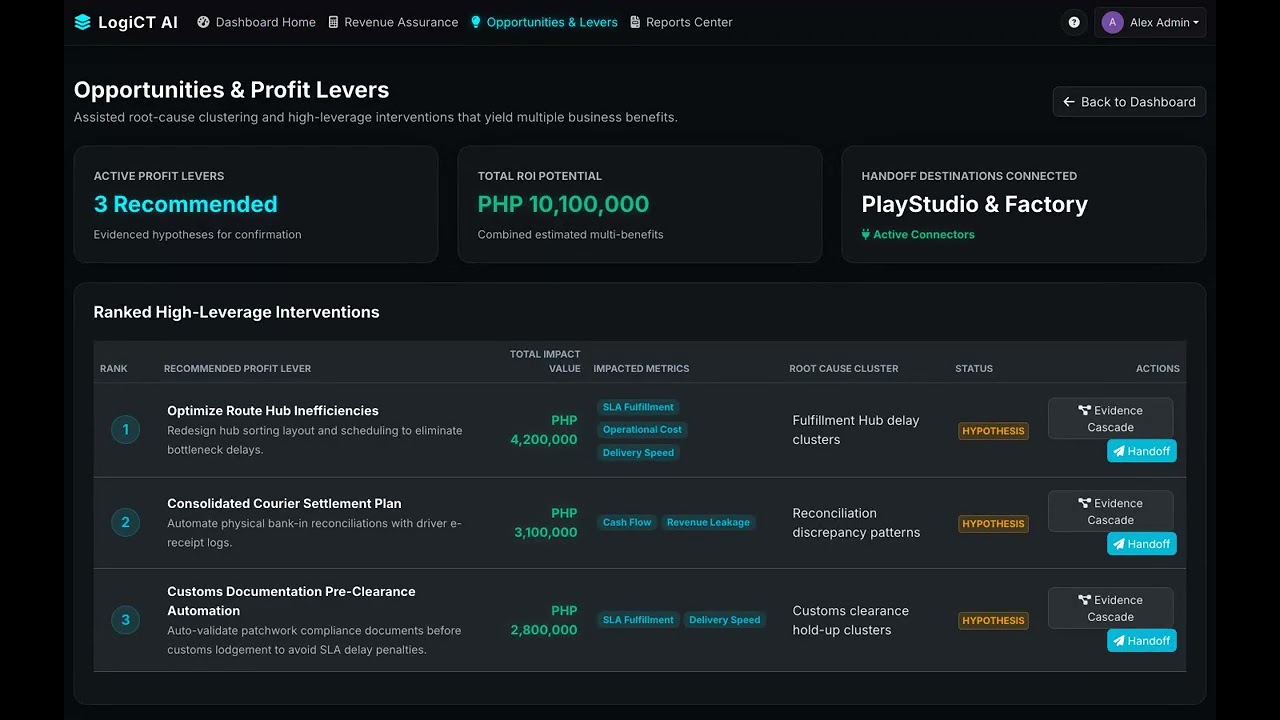Viewport: 1280px width, 720px height.
Task: Click the Active Connectors plug icon
Action: (x=866, y=235)
